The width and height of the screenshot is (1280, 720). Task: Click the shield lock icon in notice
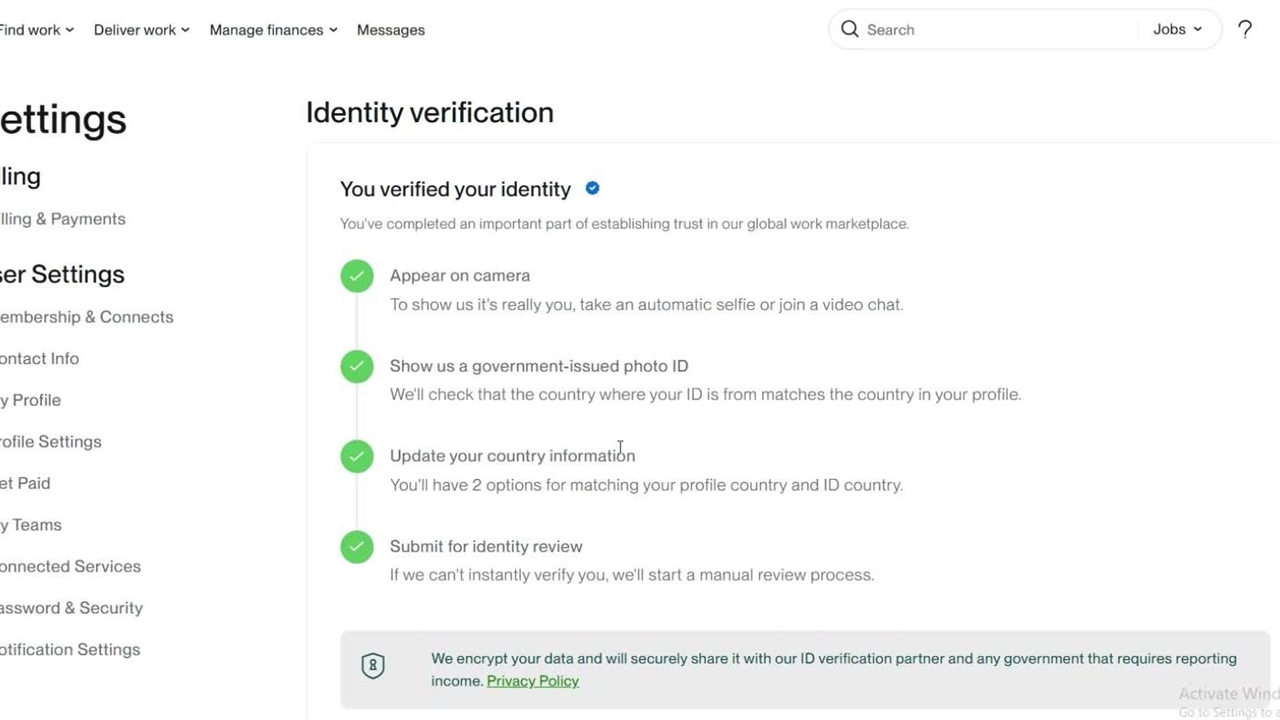click(373, 666)
